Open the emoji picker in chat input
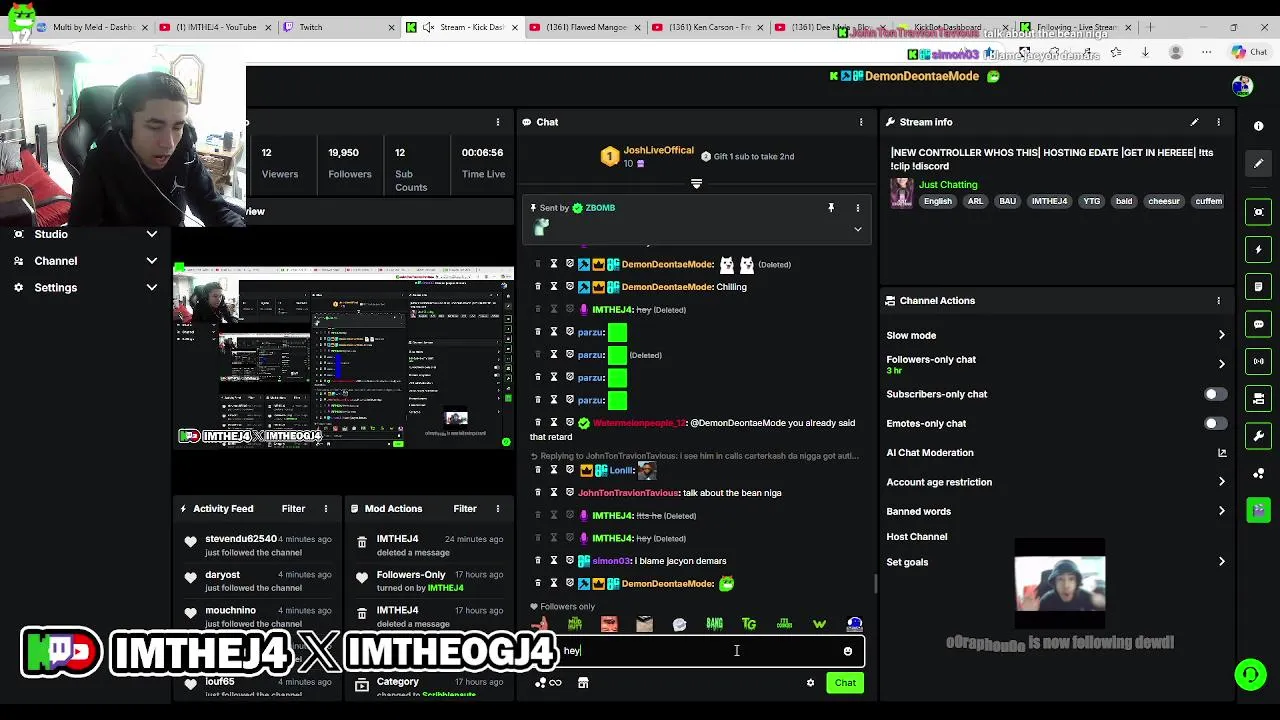This screenshot has width=1280, height=720. (x=848, y=651)
